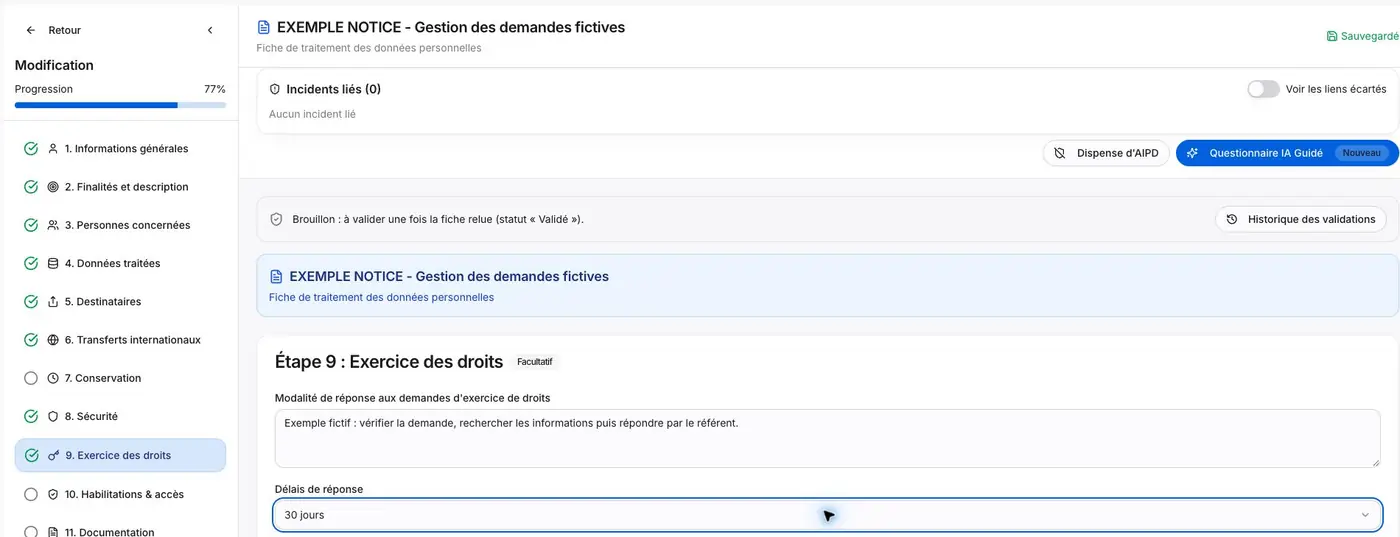Viewport: 1400px width, 537px height.
Task: Click the completed check circle of step 8
Action: click(x=31, y=416)
